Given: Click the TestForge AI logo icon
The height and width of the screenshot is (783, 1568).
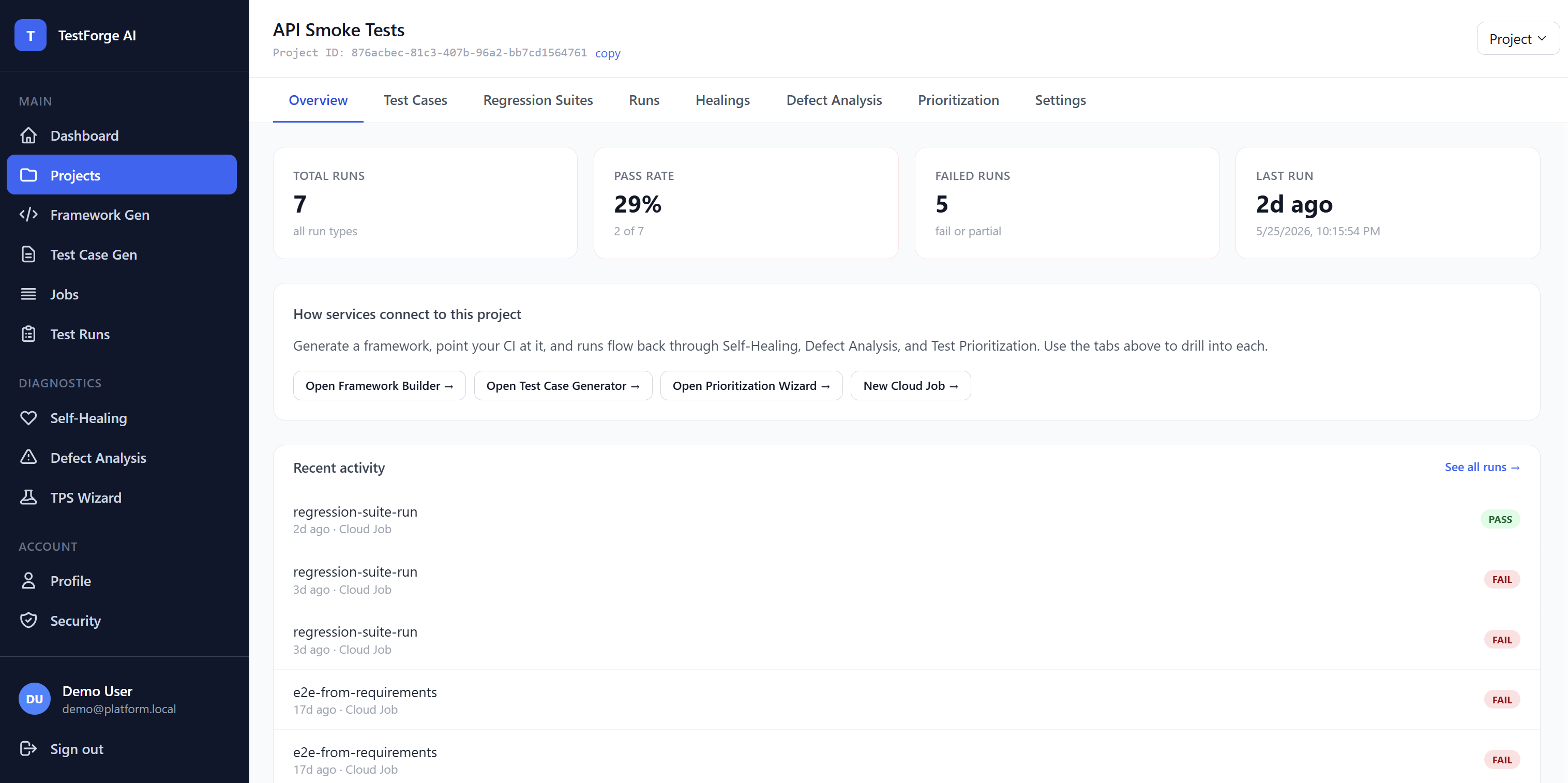Looking at the screenshot, I should (x=31, y=35).
